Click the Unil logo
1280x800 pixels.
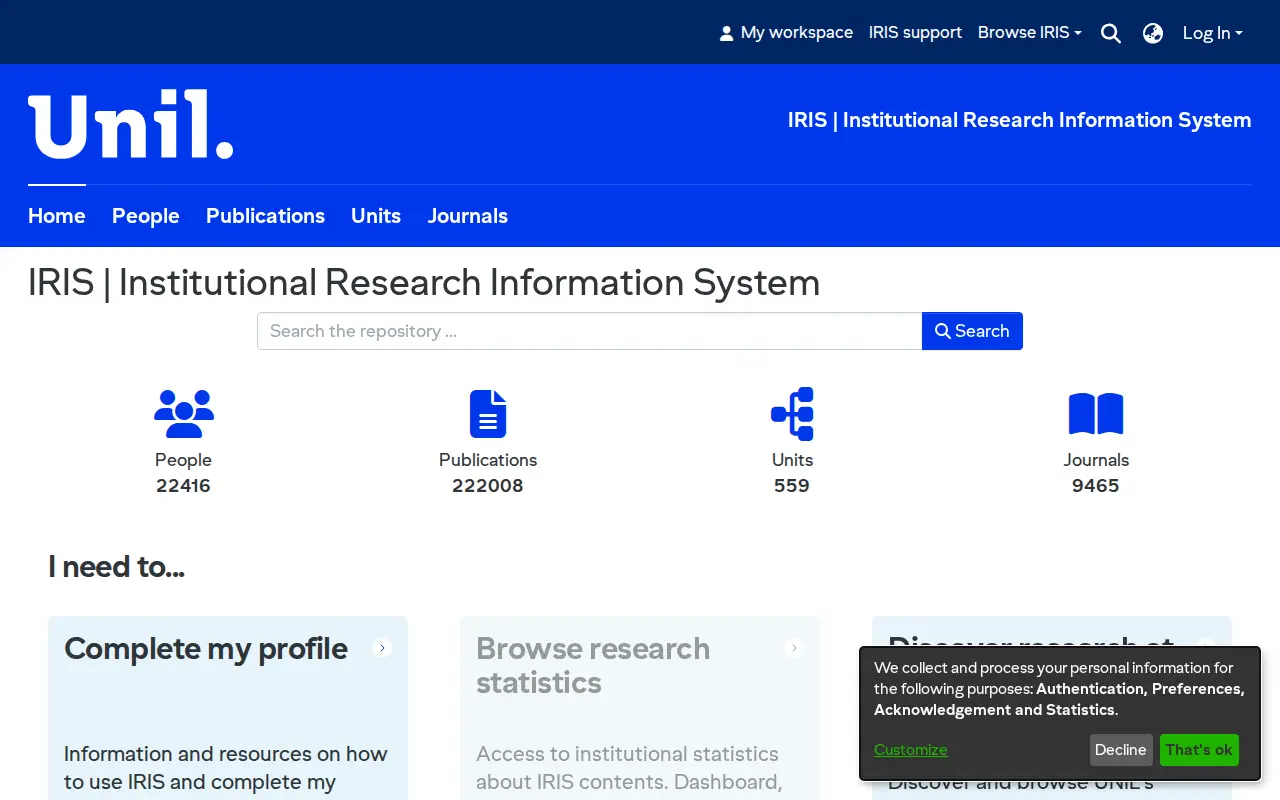131,125
